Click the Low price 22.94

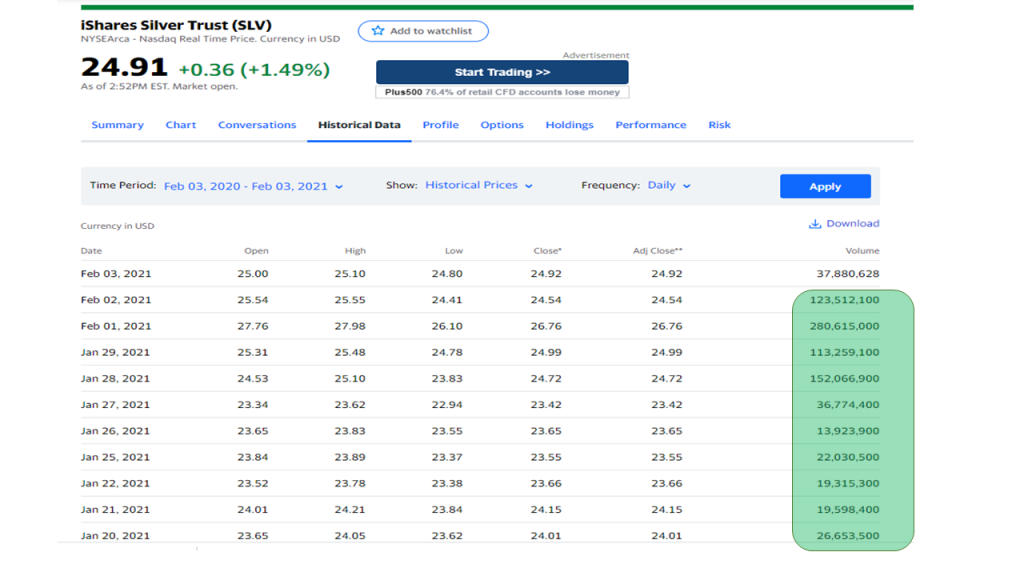pyautogui.click(x=447, y=404)
